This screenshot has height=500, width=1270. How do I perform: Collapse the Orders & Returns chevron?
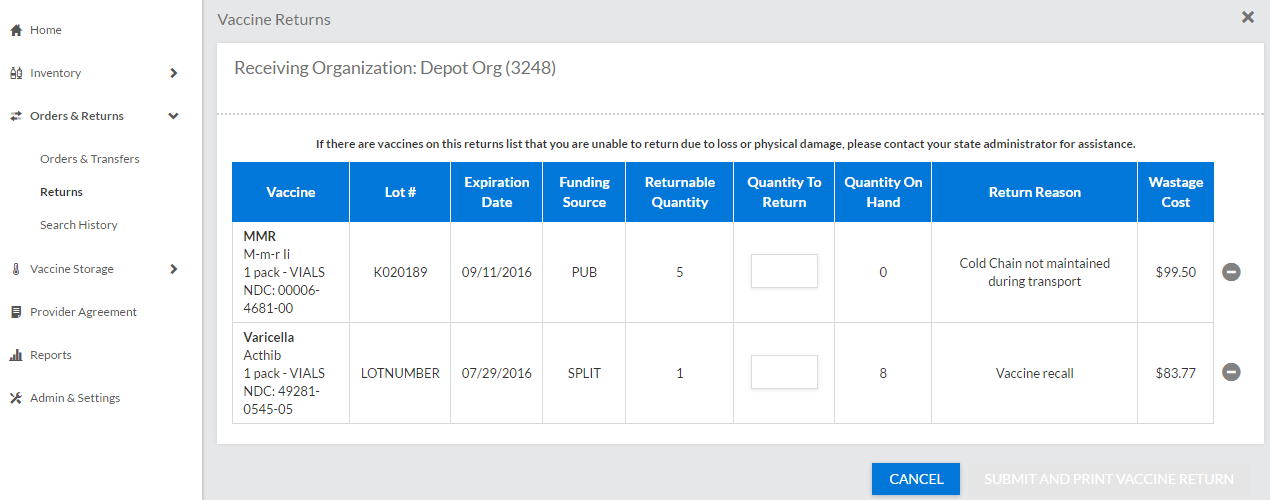click(174, 116)
